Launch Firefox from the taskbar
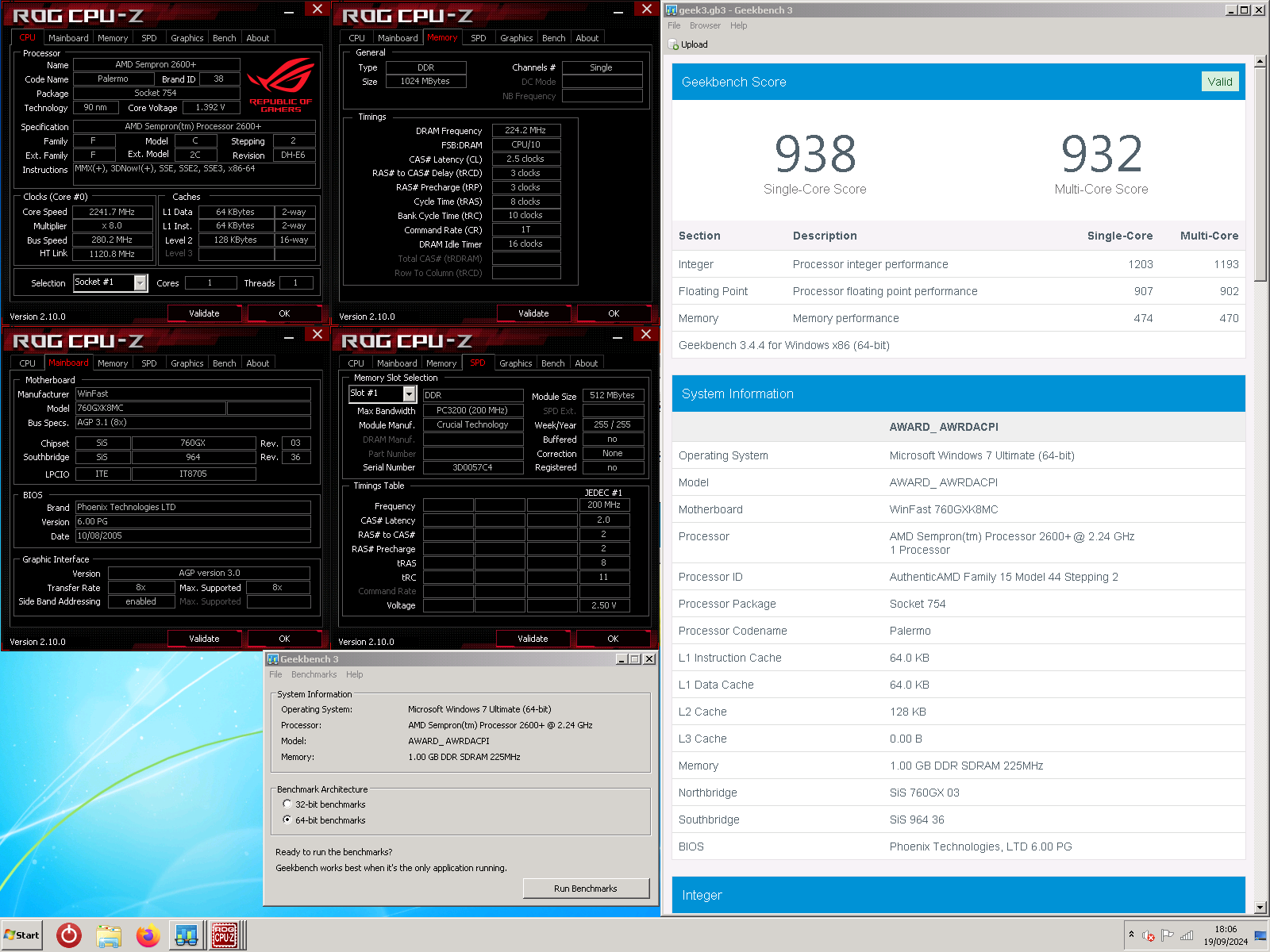Screen dimensions: 1270x952 (x=148, y=935)
